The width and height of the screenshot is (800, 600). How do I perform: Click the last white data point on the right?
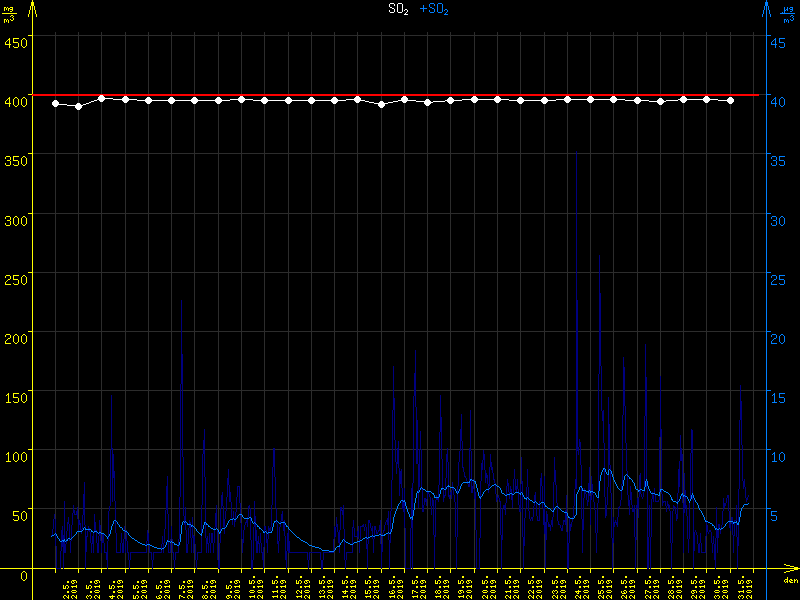(730, 100)
